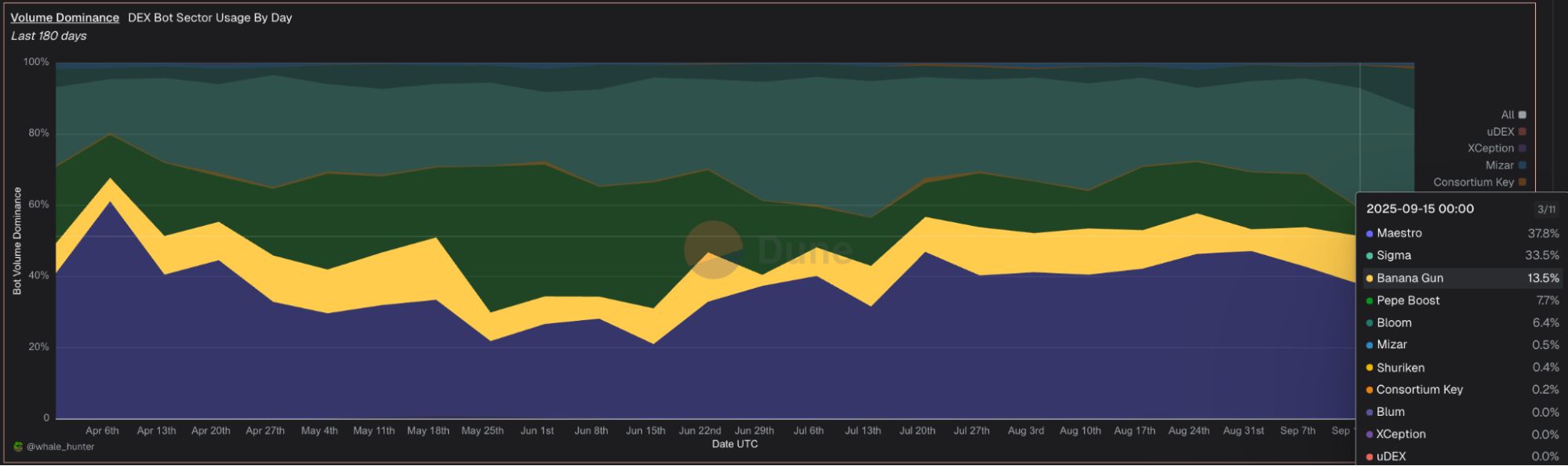Screen dimensions: 1568x466
Task: Click the 37.8% Maestro value
Action: 1543,234
